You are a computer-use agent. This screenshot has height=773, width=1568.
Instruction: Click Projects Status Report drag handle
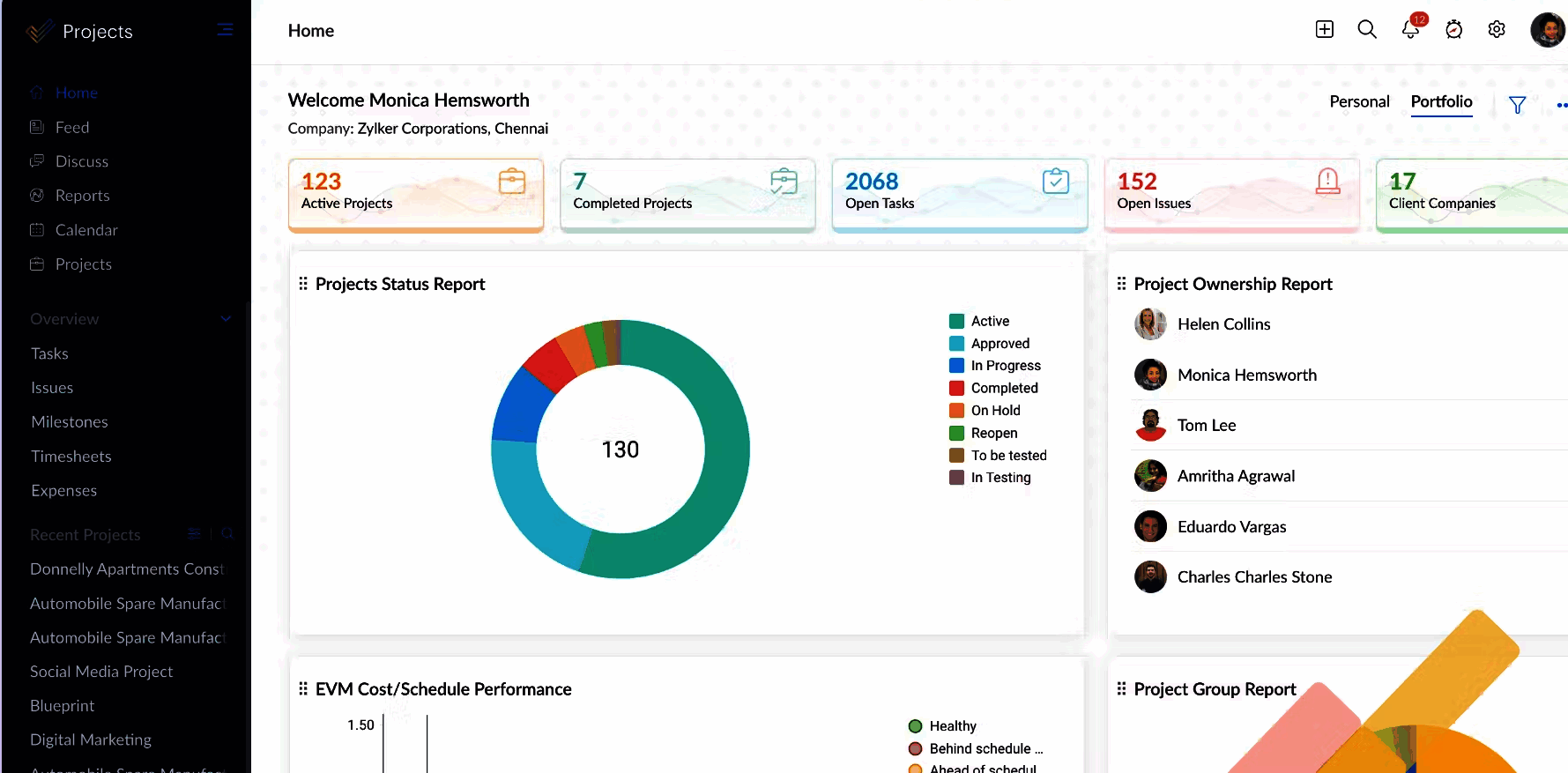click(303, 284)
